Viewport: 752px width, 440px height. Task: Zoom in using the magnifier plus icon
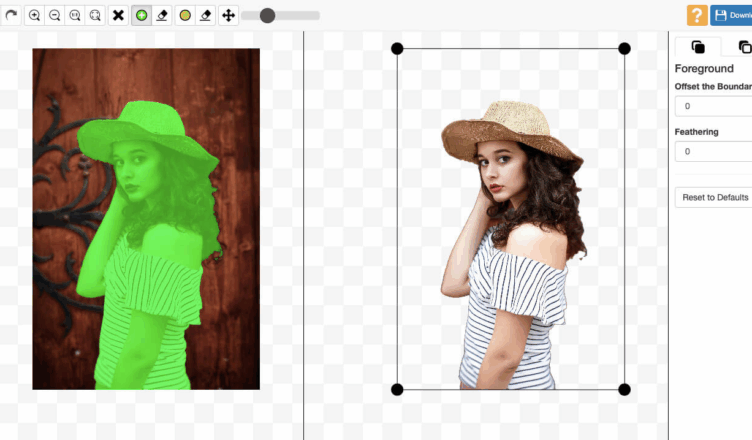click(35, 15)
